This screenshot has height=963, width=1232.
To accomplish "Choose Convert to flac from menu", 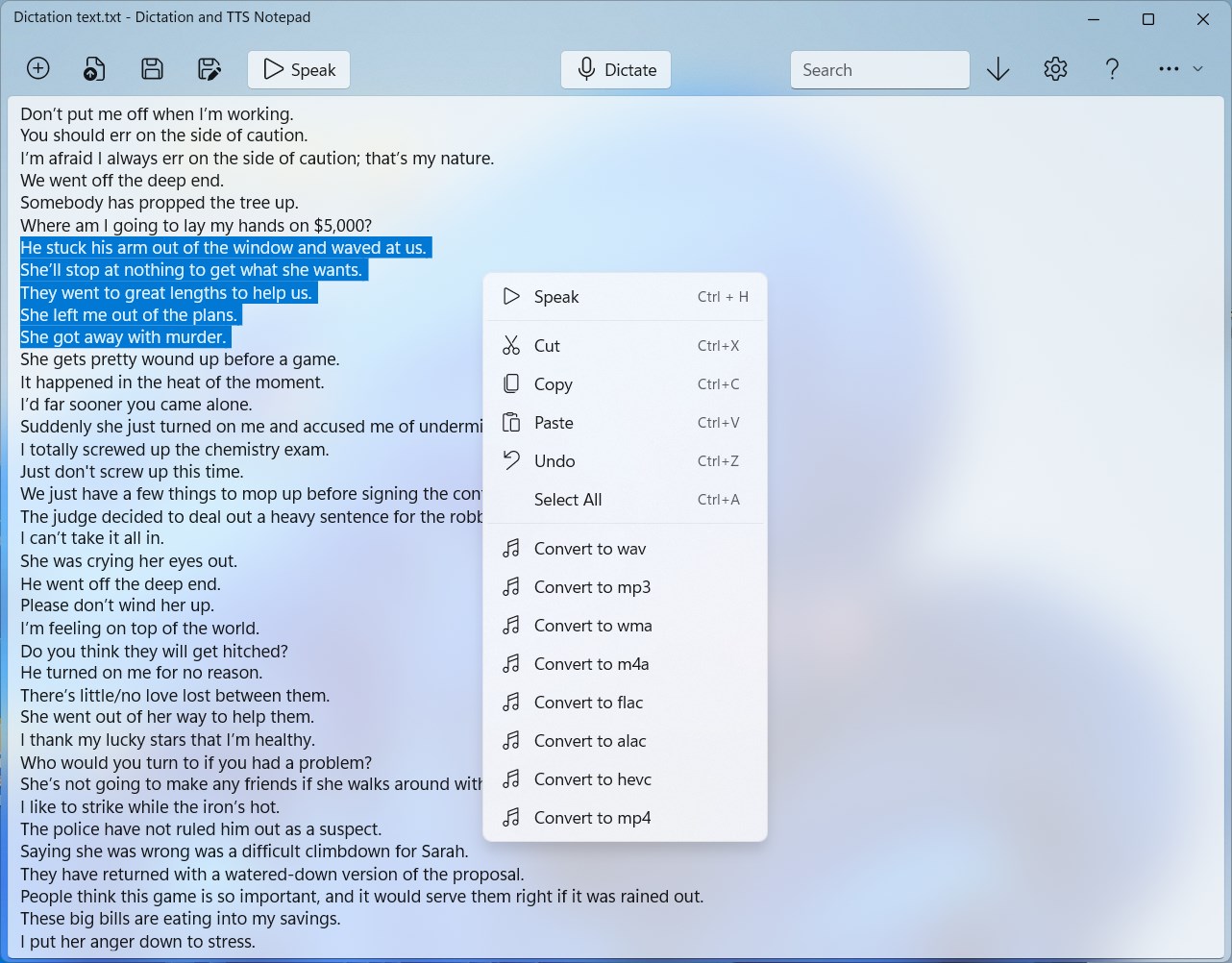I will 625,703.
